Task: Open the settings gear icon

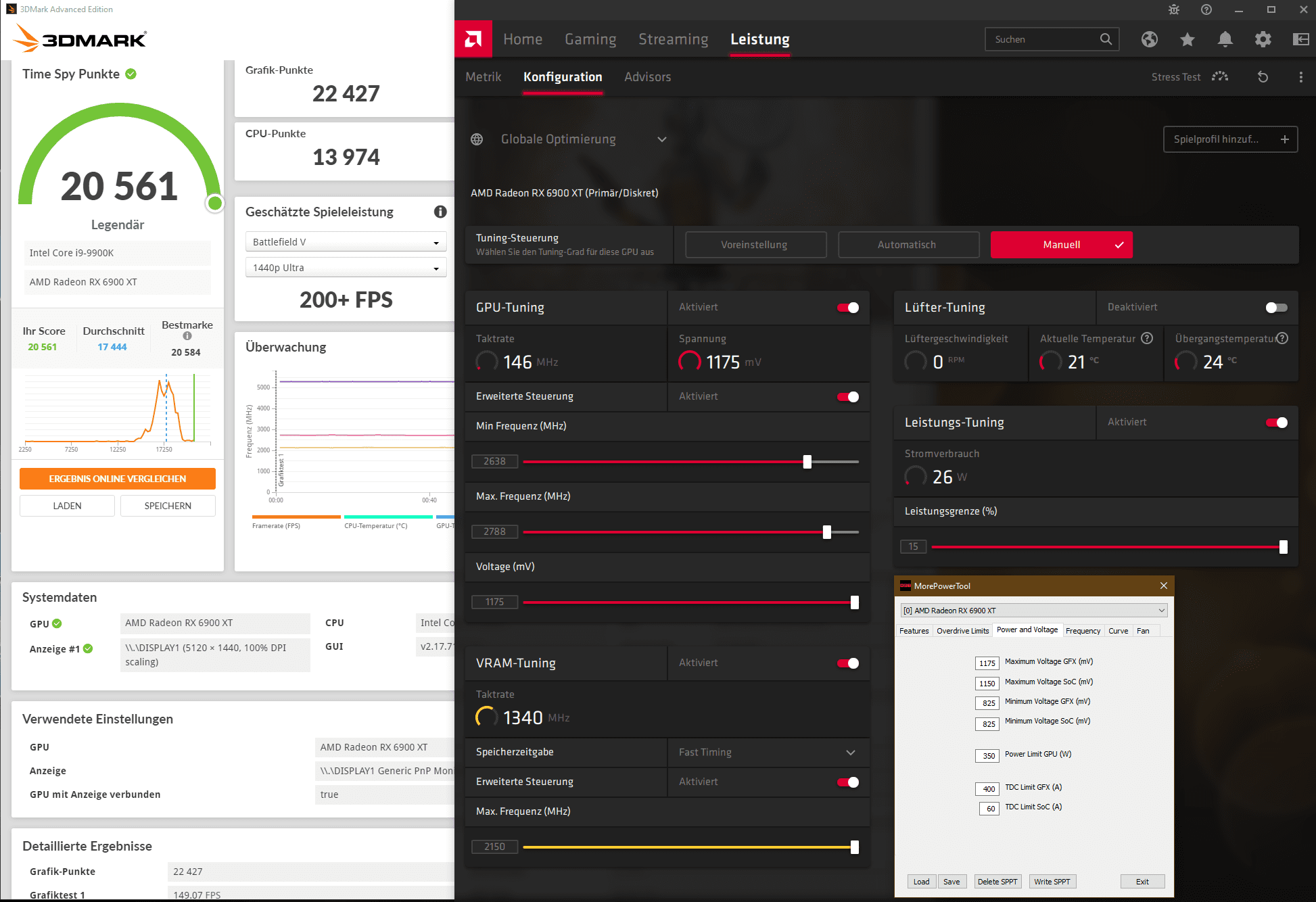Action: click(1263, 39)
